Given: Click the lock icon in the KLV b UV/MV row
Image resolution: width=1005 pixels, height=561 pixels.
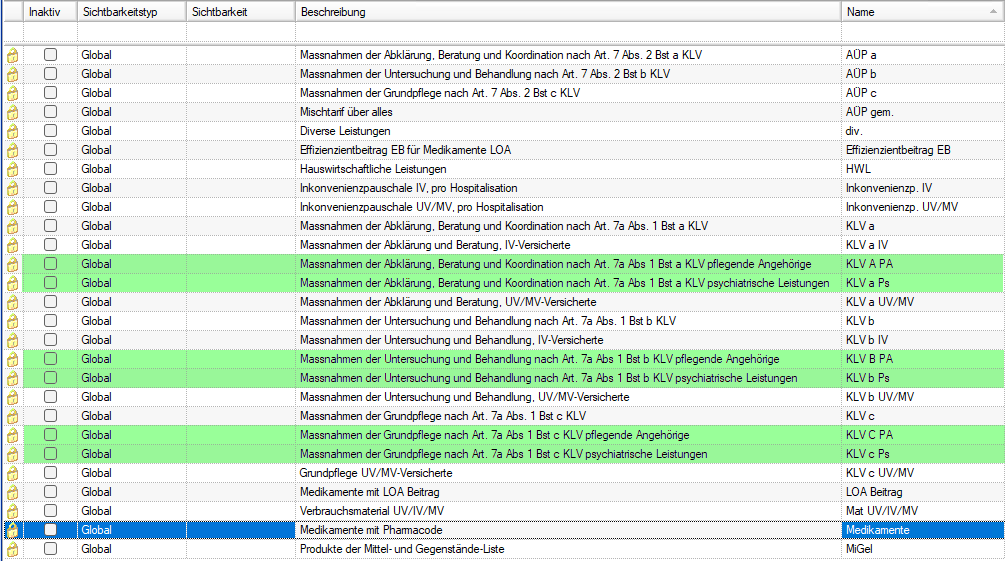Looking at the screenshot, I should point(13,398).
